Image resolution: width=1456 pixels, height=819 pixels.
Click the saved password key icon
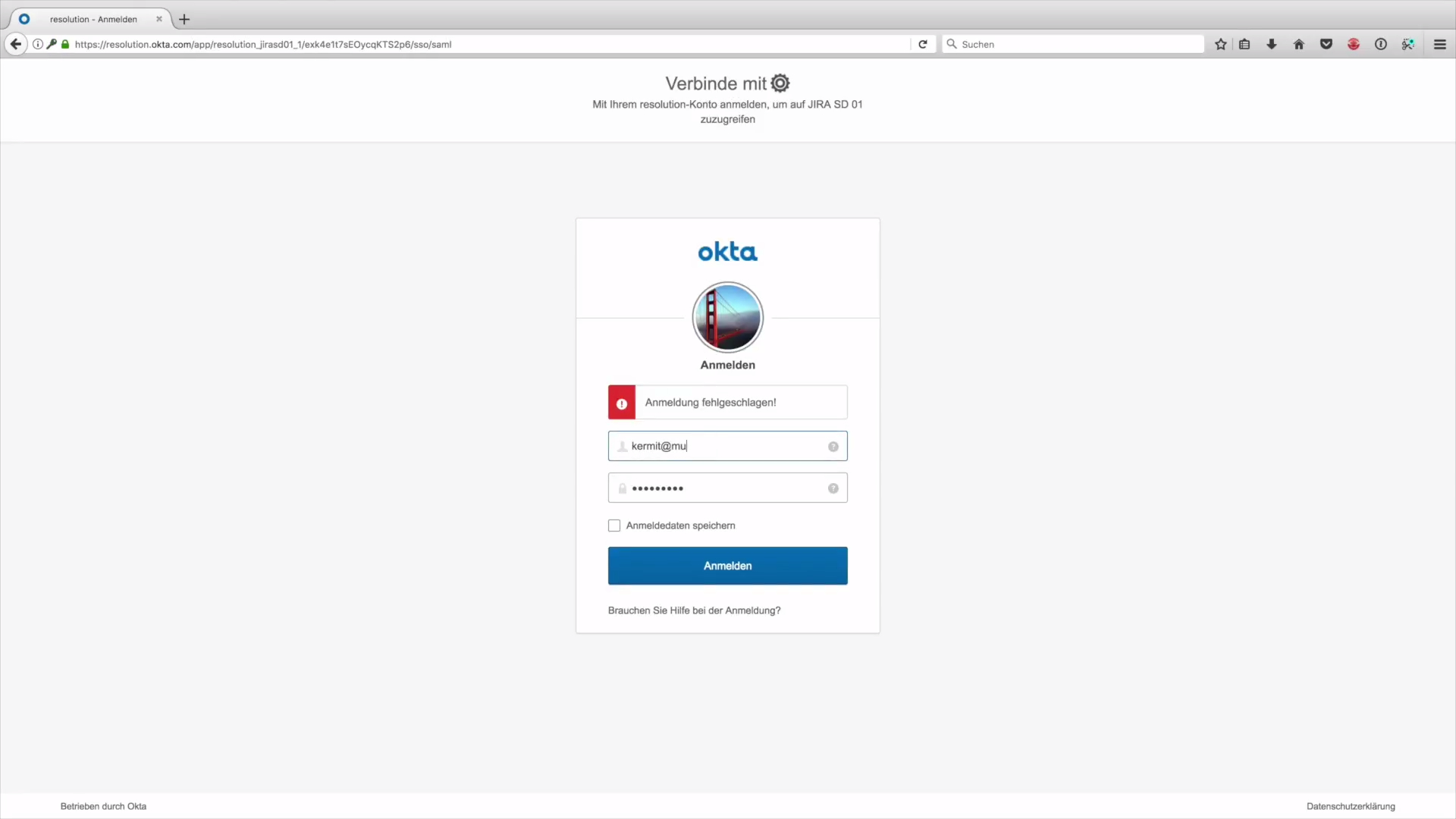coord(52,44)
